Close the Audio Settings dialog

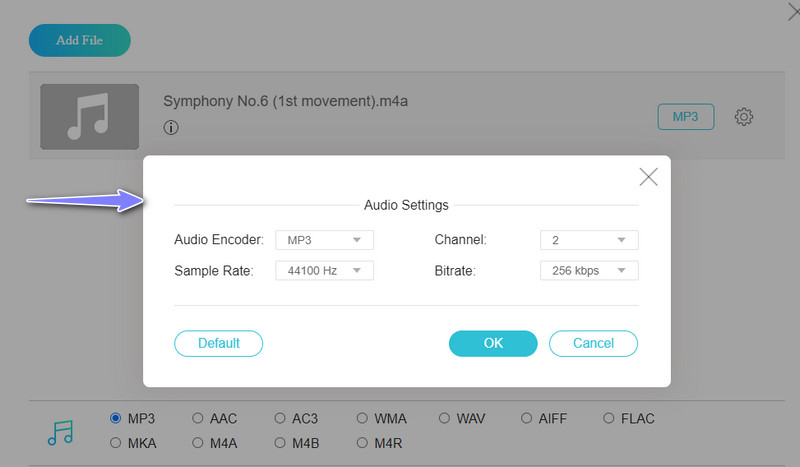click(x=648, y=177)
